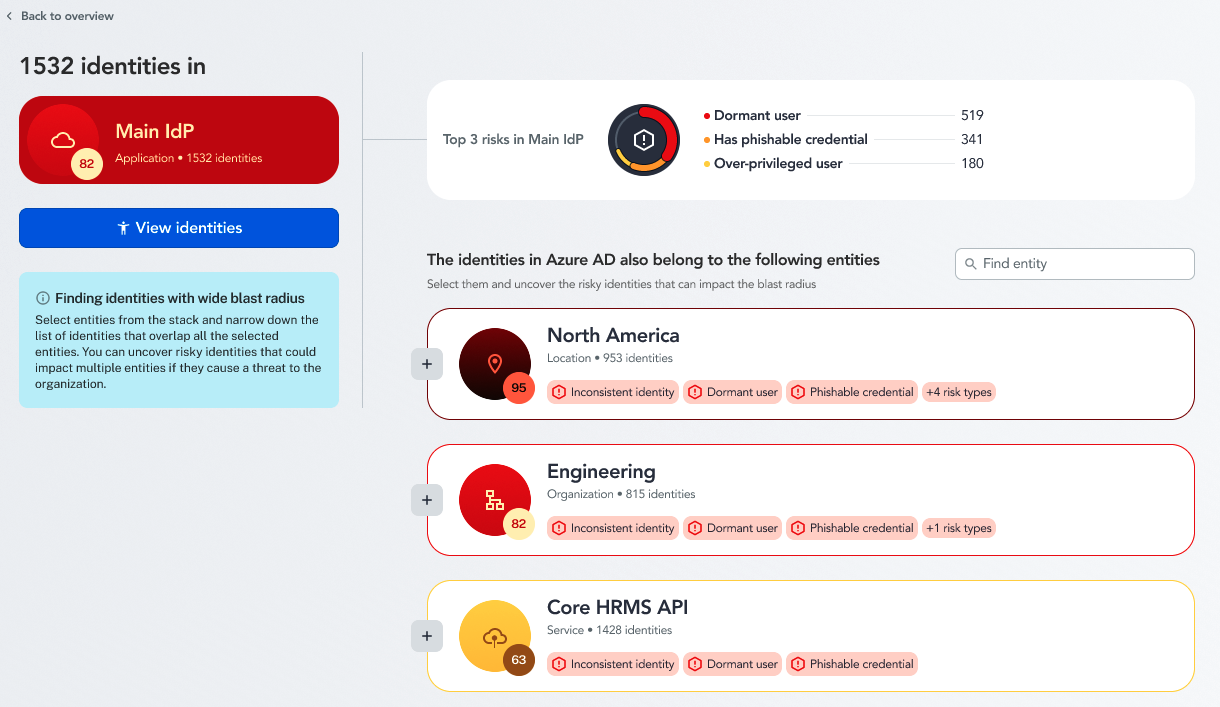This screenshot has height=707, width=1220.
Task: Open North America entity title
Action: tap(613, 336)
